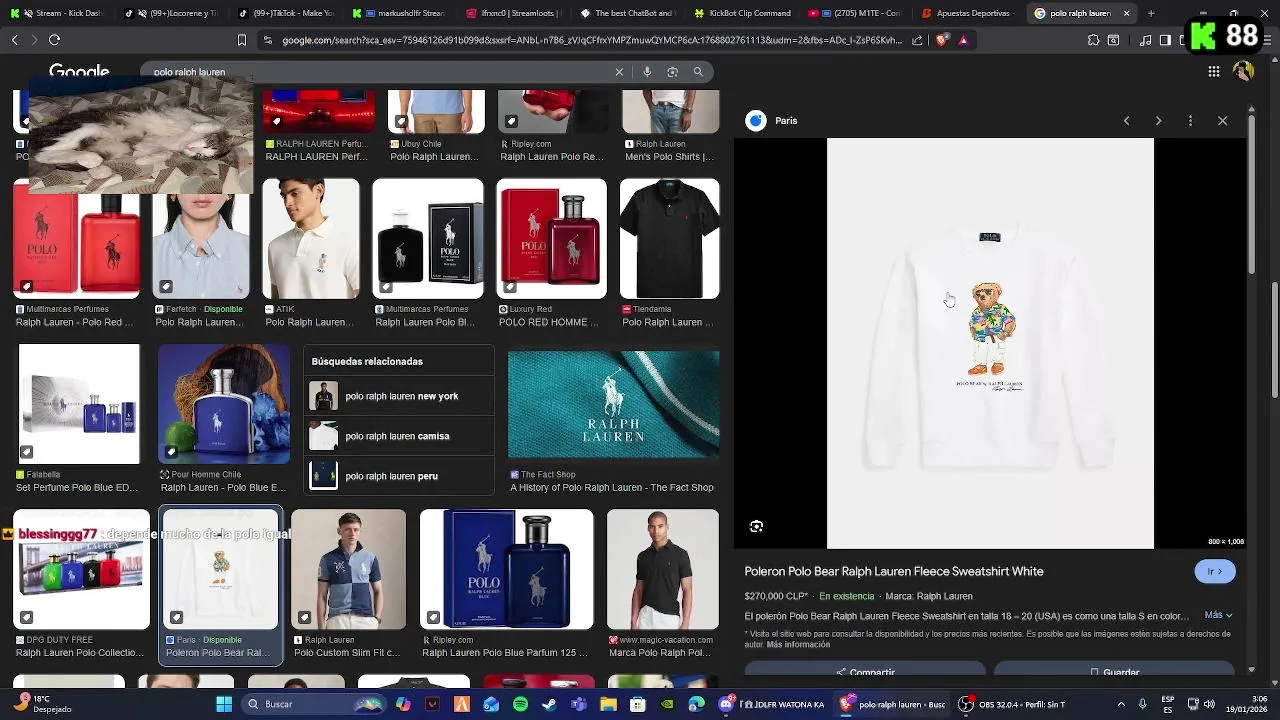This screenshot has width=1280, height=720.
Task: Open Windows Start menu
Action: [x=224, y=704]
